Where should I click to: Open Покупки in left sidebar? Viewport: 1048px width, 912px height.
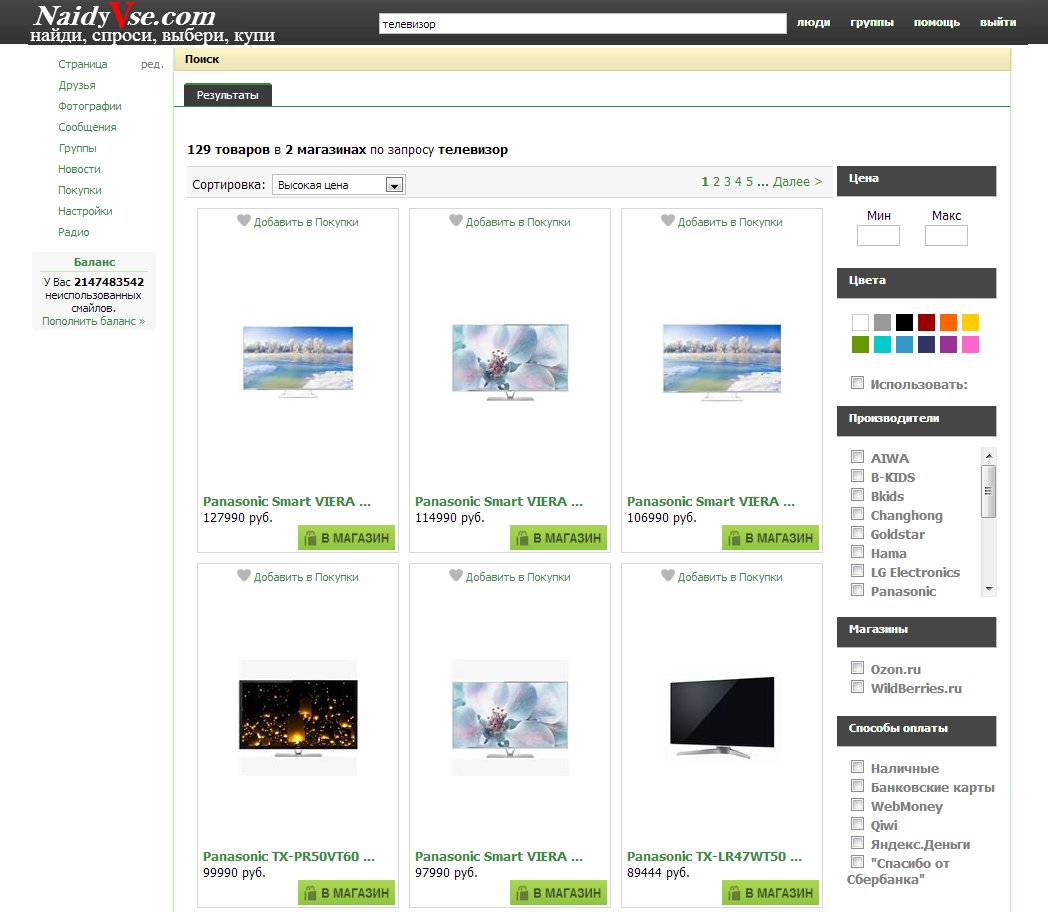tap(80, 190)
